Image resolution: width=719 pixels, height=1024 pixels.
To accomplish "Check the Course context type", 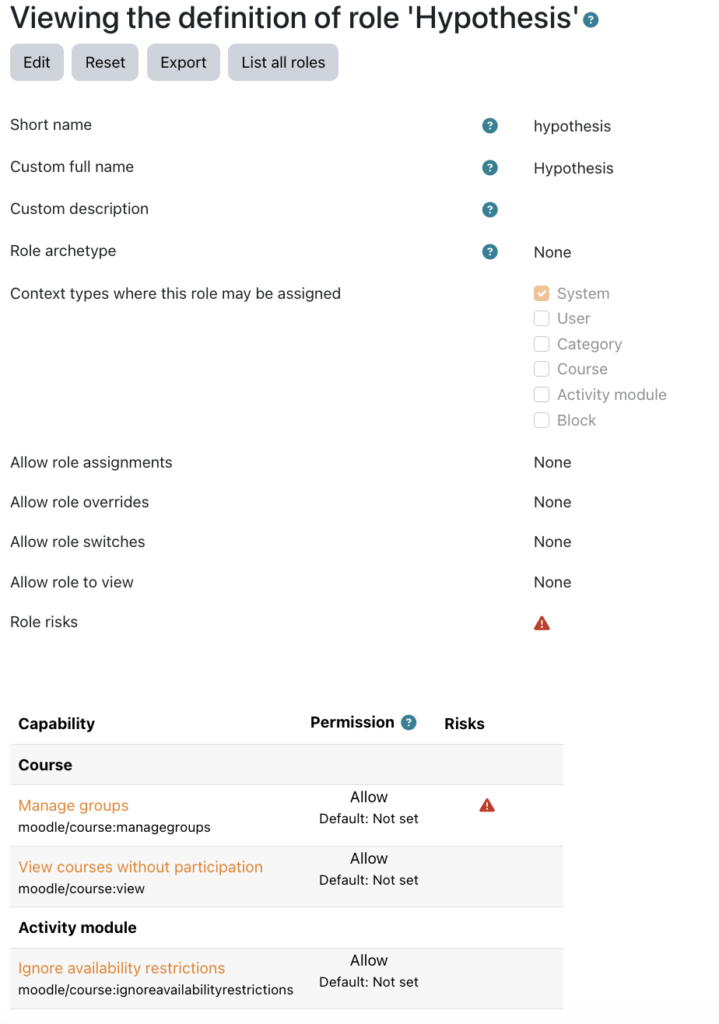I will pos(541,369).
